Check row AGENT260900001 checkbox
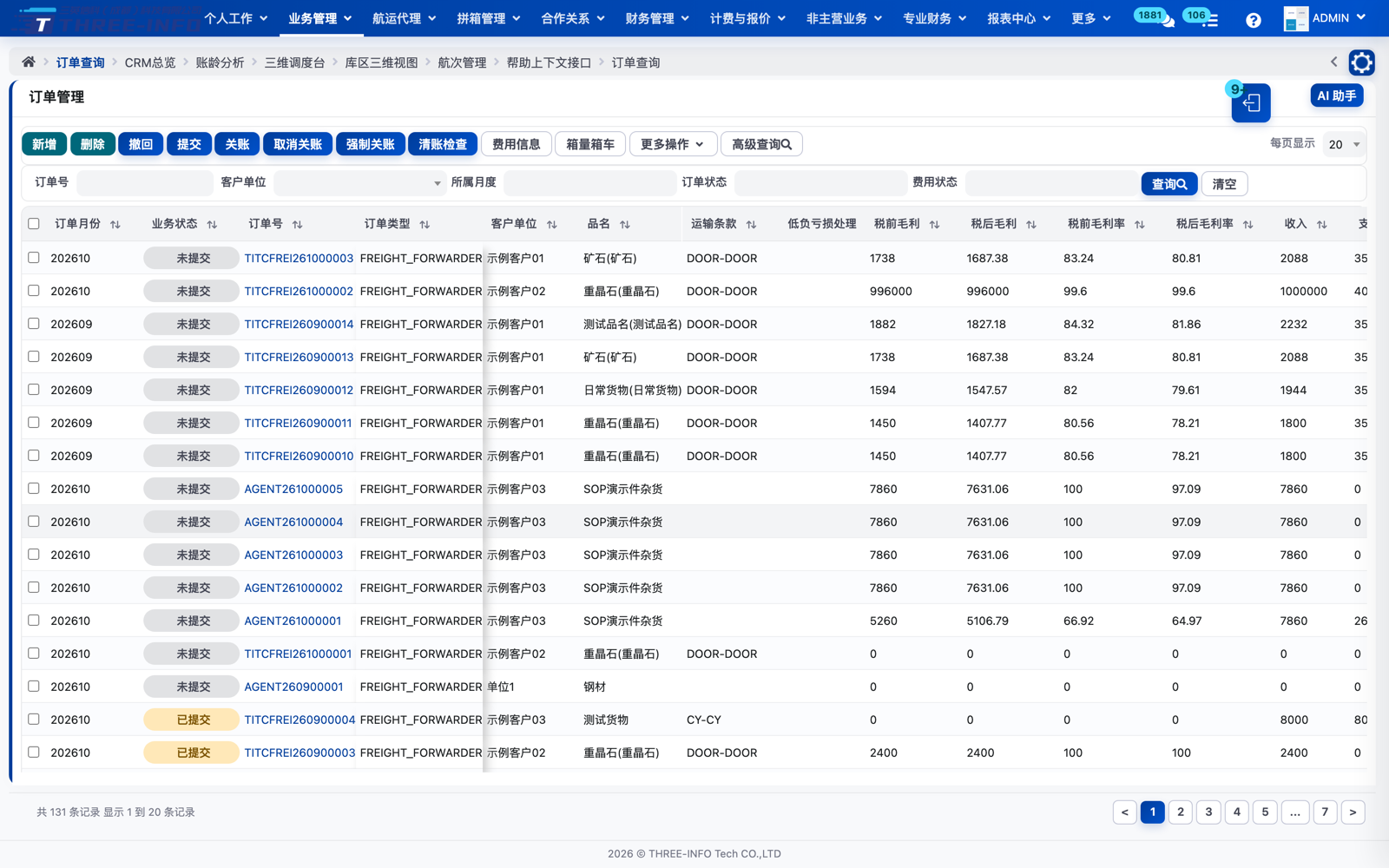The width and height of the screenshot is (1389, 868). coord(34,687)
